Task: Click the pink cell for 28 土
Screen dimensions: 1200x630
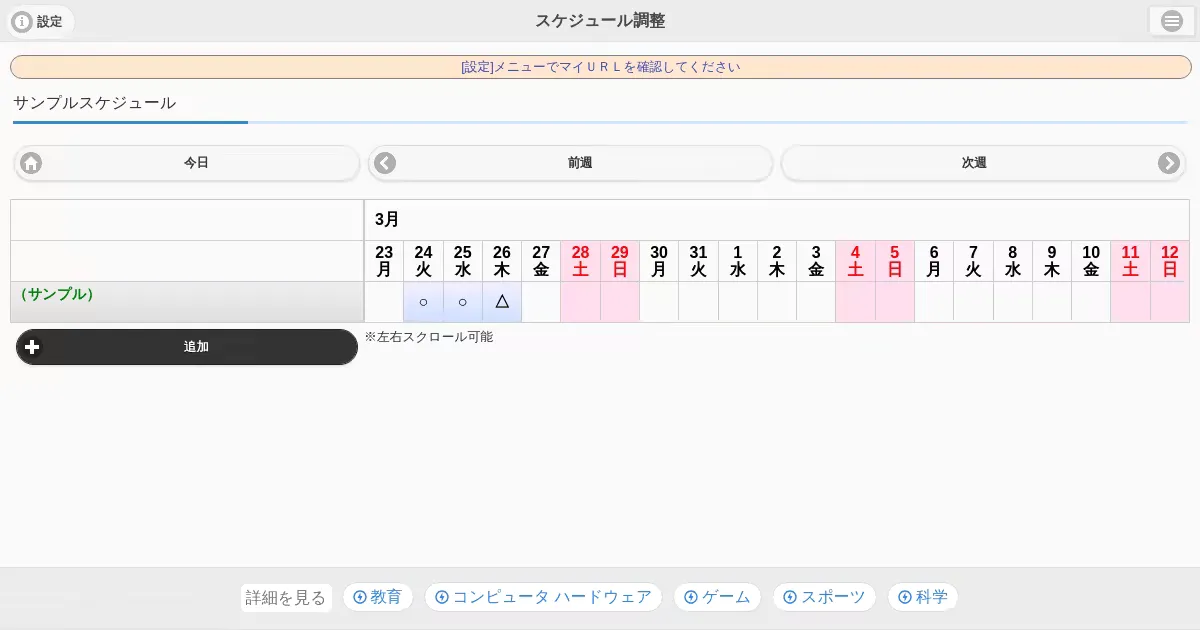Action: pyautogui.click(x=580, y=301)
